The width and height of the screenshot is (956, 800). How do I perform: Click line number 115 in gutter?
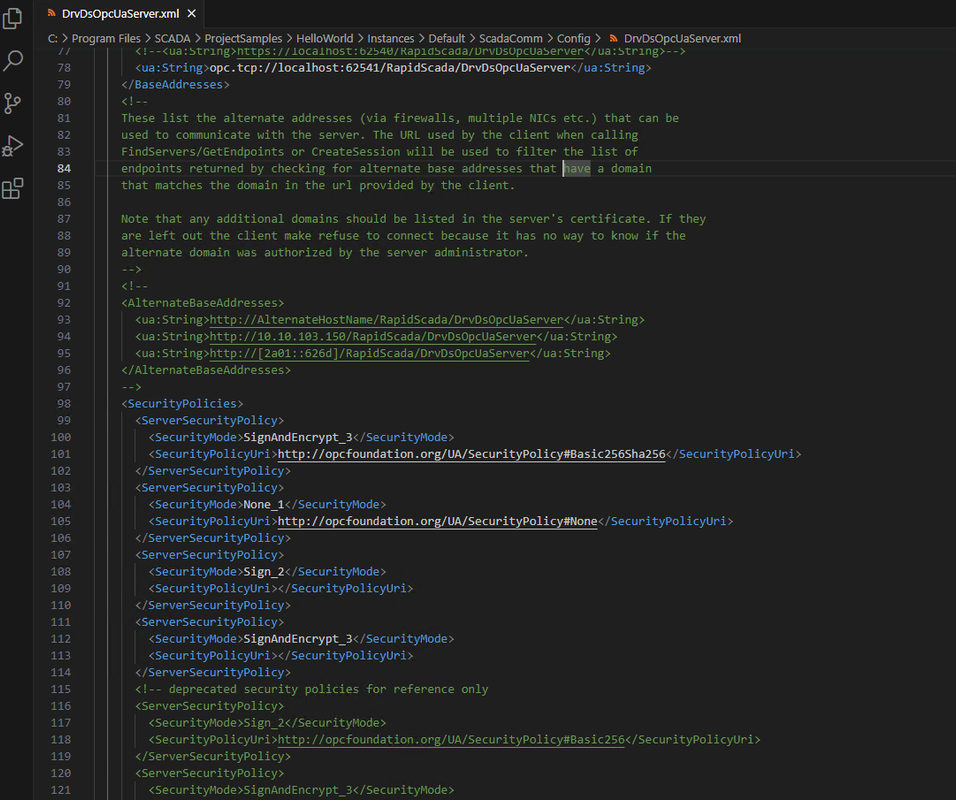61,689
